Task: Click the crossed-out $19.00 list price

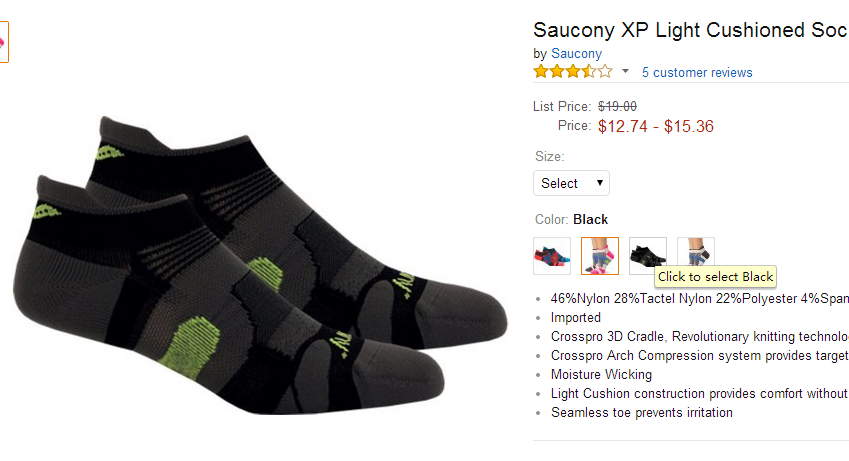Action: tap(617, 107)
